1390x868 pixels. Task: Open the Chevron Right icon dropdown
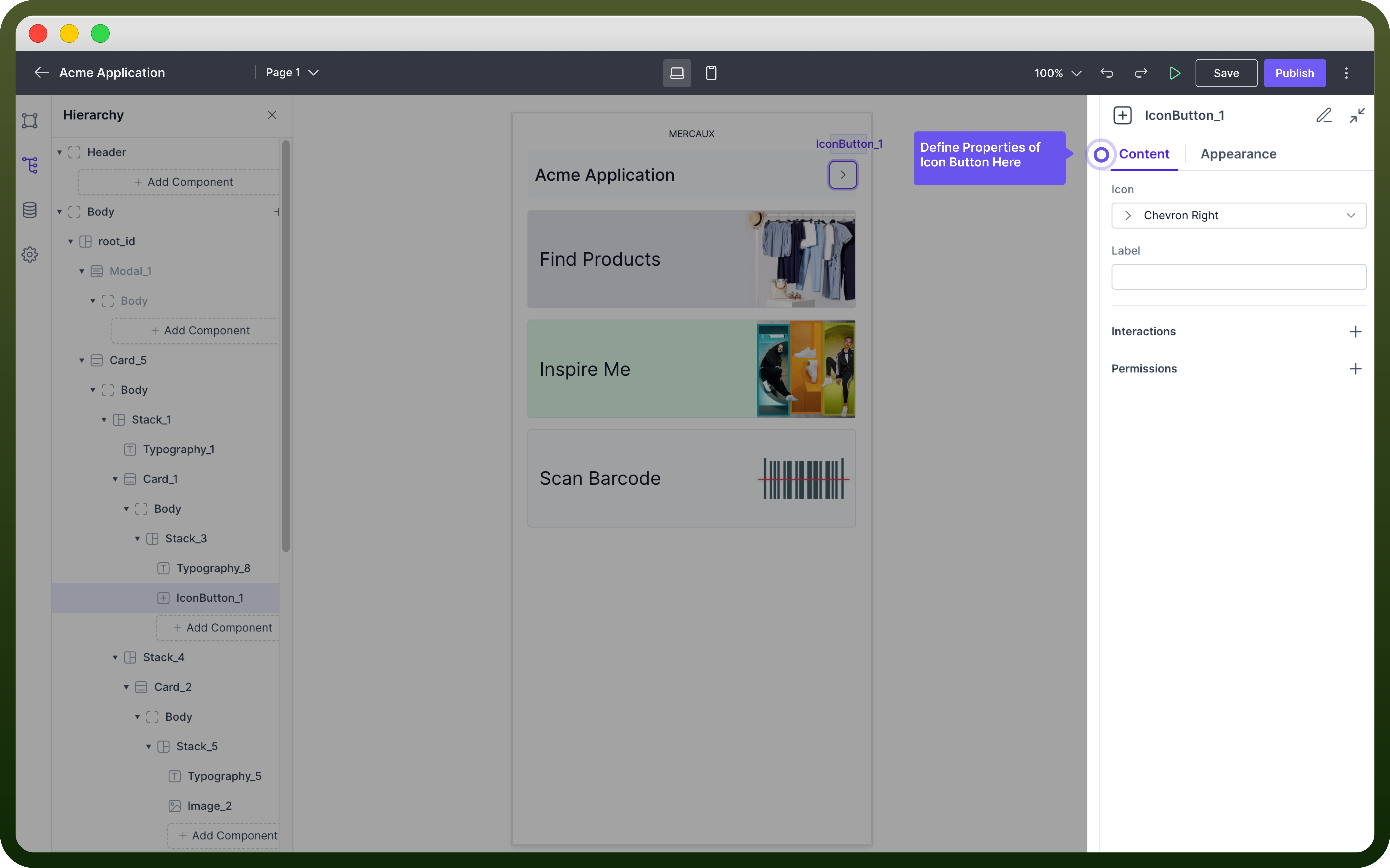click(1239, 215)
